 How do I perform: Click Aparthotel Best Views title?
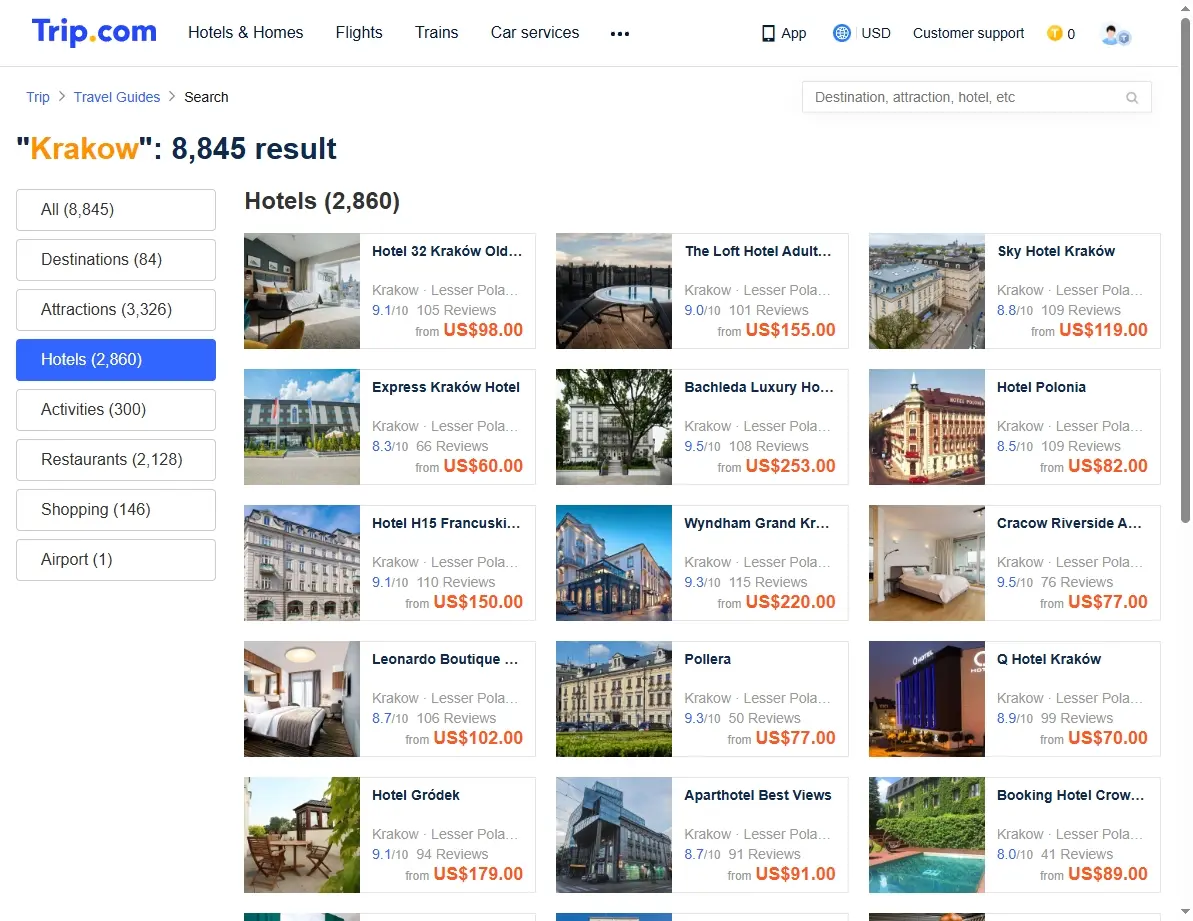click(x=758, y=796)
